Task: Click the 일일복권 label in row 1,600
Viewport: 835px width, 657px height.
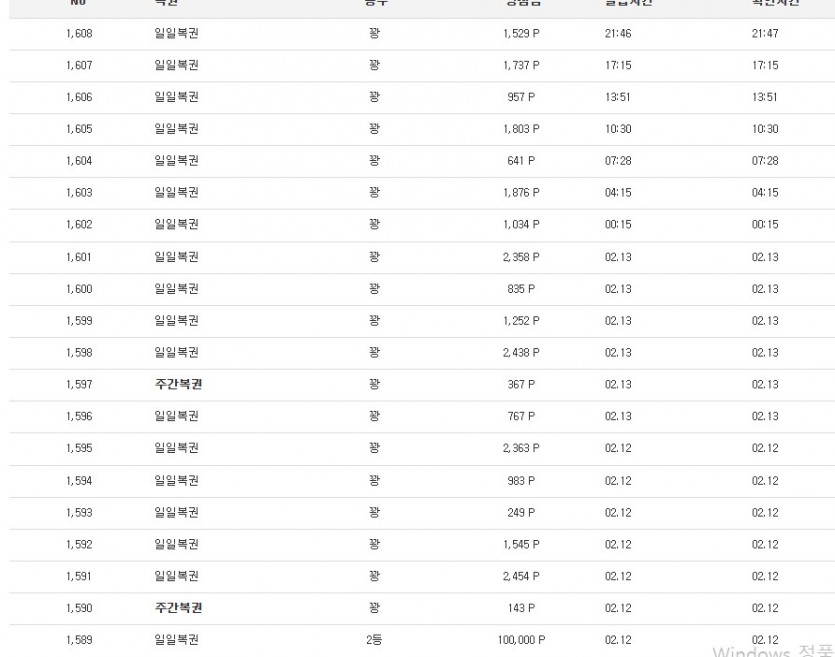Action: 176,289
